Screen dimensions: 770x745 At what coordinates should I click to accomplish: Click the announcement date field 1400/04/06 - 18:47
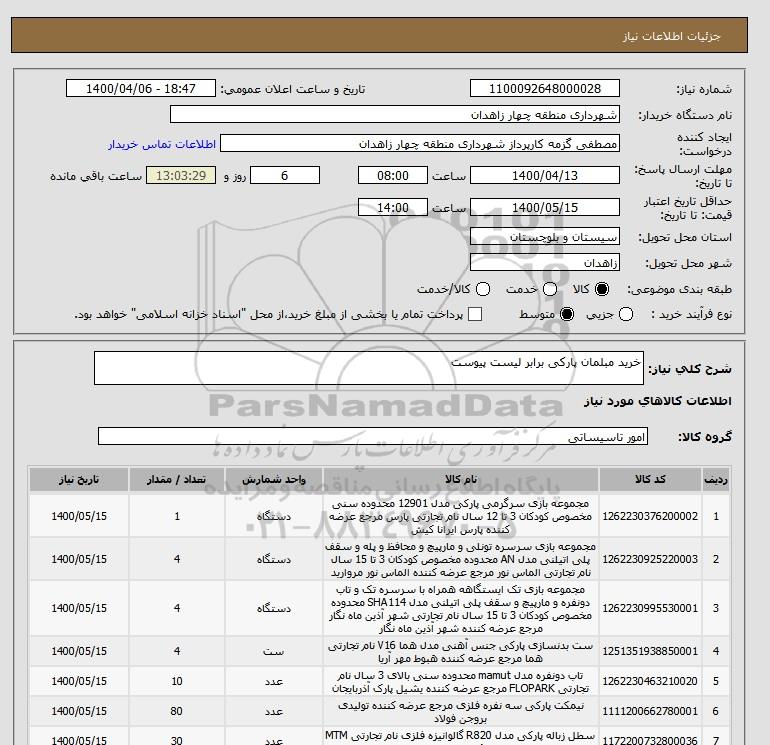(141, 88)
